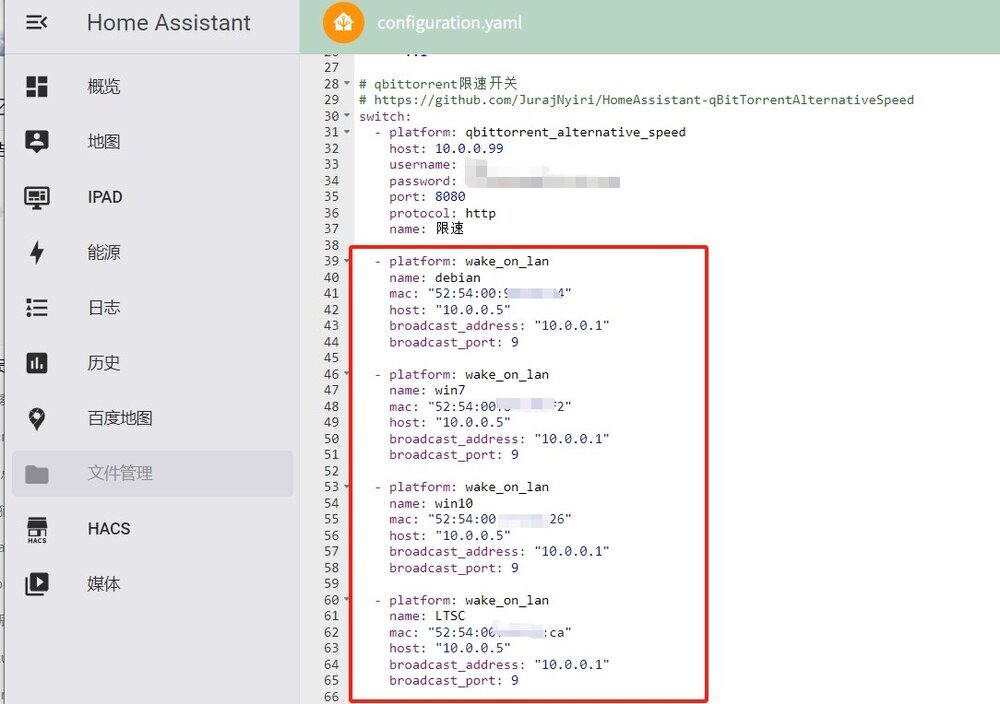This screenshot has height=704, width=1000.
Task: Open the IPAD dashboard
Action: pos(152,197)
